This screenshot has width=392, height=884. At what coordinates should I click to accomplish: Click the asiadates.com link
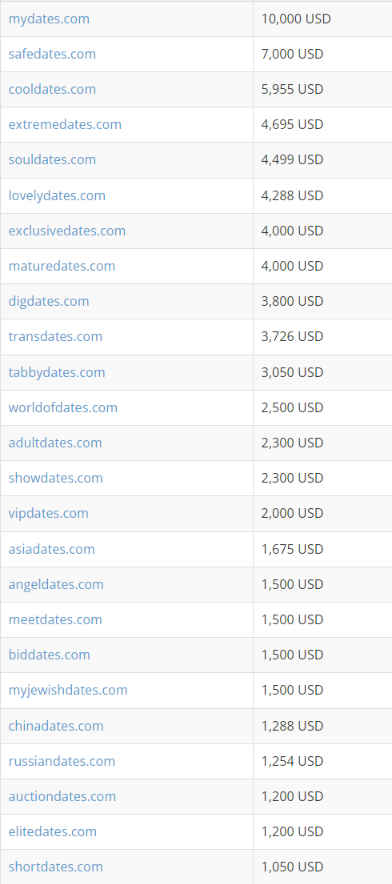pyautogui.click(x=52, y=549)
